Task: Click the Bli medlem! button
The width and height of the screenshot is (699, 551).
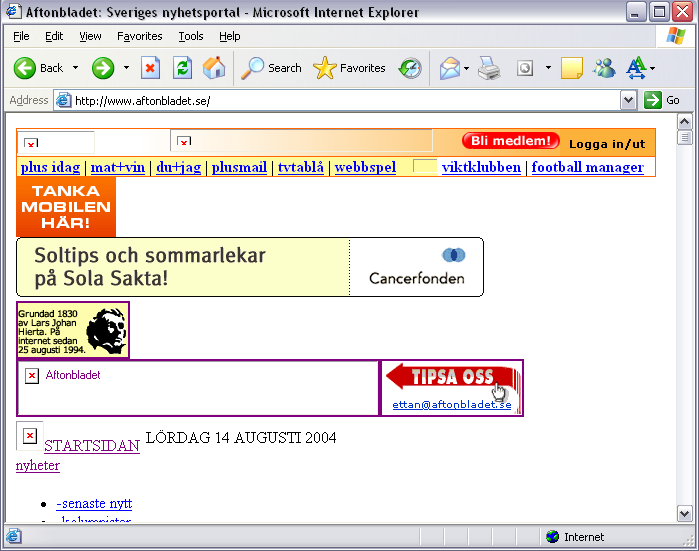Action: coord(510,141)
